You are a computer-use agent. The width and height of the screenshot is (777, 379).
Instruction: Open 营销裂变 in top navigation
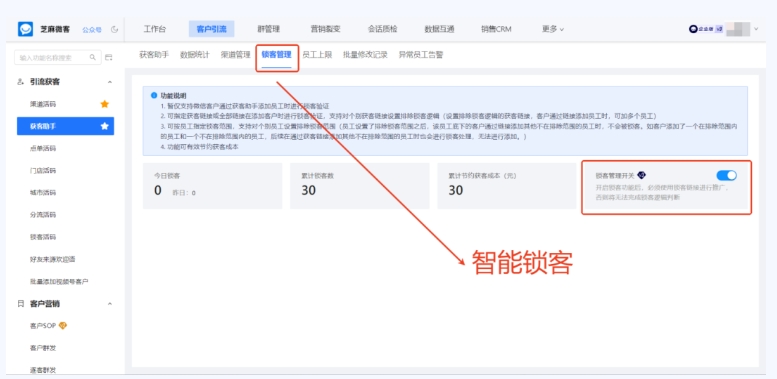326,29
